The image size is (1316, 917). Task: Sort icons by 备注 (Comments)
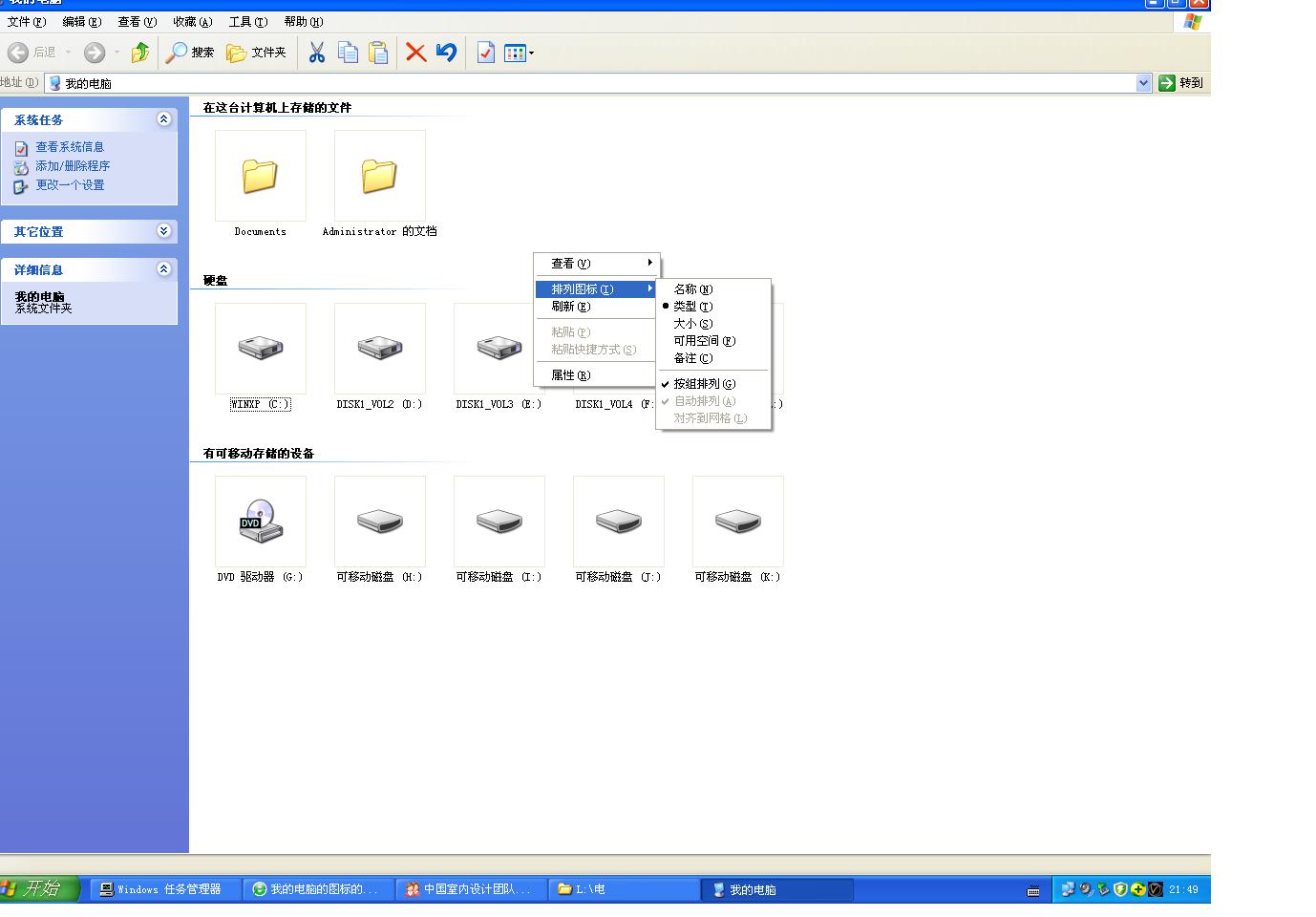point(713,358)
